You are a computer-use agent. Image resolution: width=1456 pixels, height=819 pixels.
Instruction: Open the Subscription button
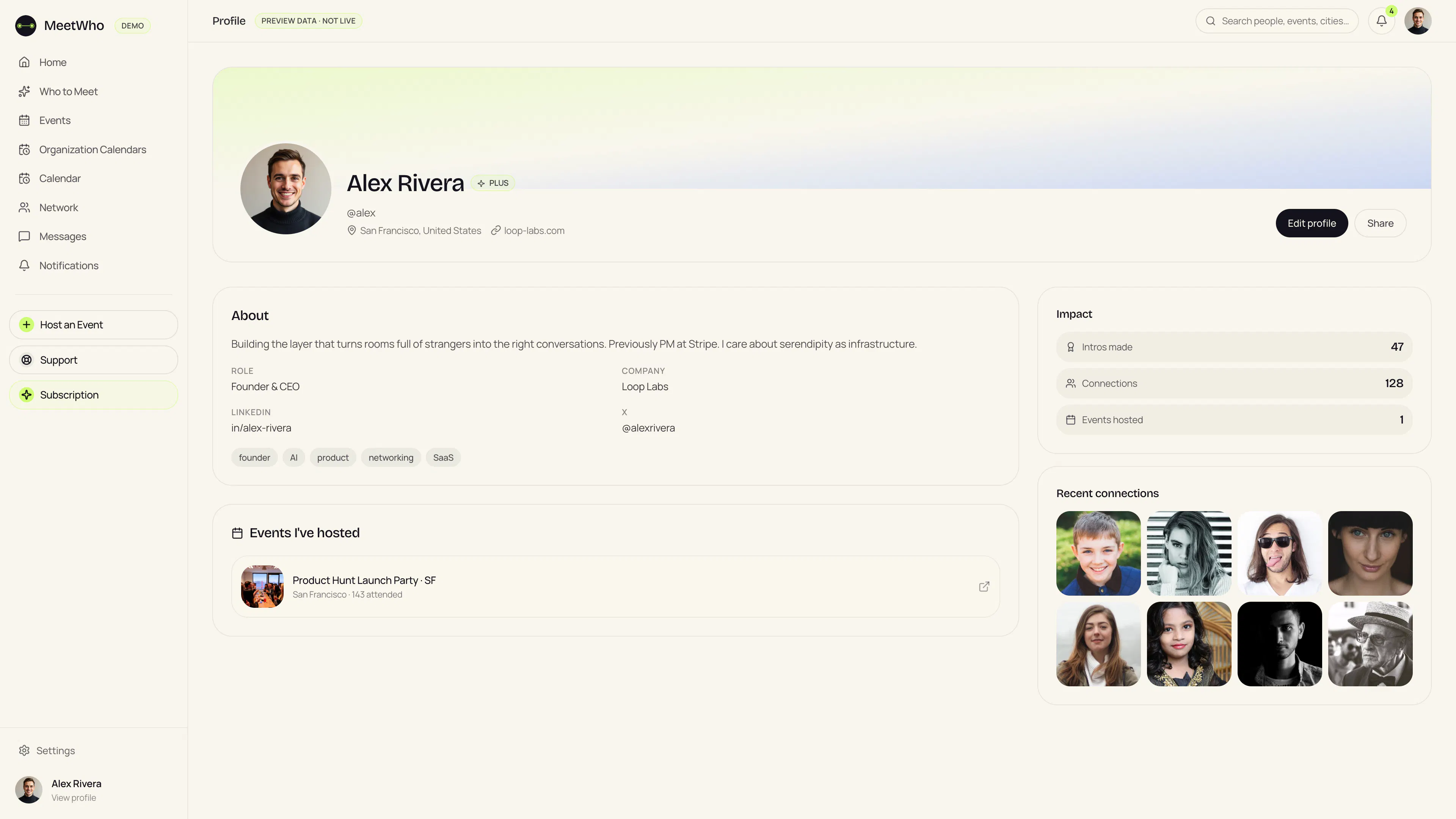[x=94, y=395]
